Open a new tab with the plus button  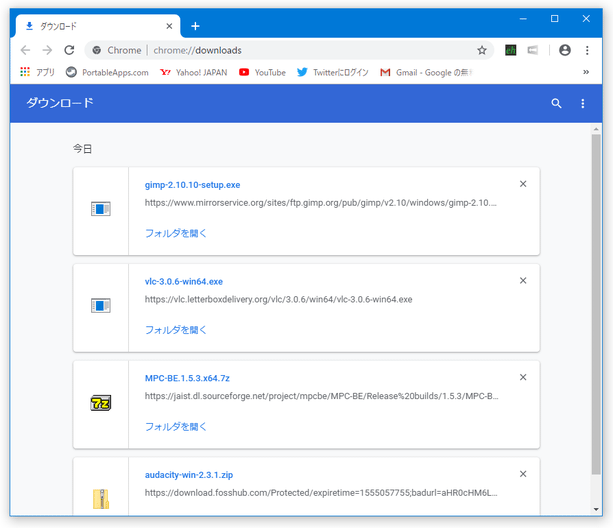click(x=195, y=26)
